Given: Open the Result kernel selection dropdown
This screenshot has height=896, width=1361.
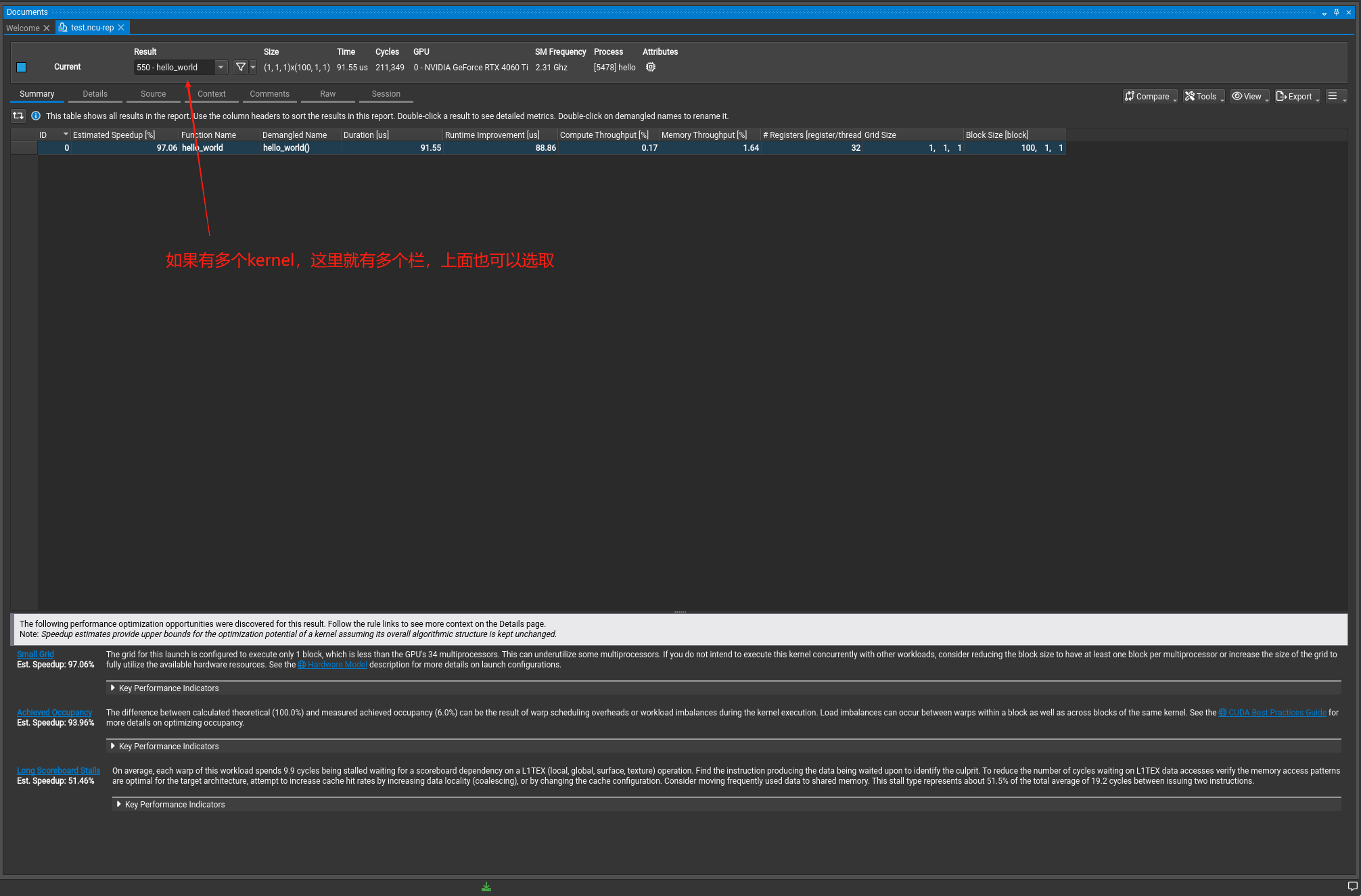Looking at the screenshot, I should [221, 67].
